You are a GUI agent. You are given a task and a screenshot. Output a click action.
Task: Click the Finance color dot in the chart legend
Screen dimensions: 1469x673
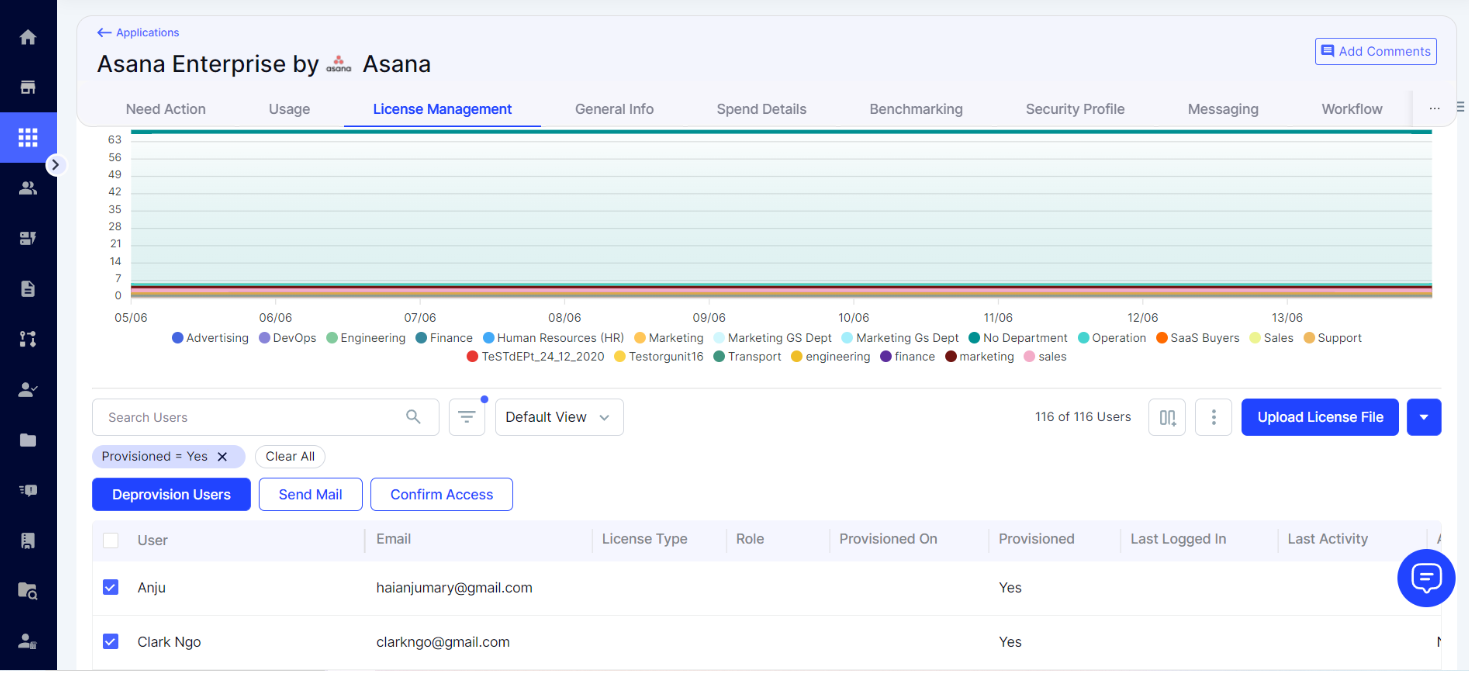[420, 338]
